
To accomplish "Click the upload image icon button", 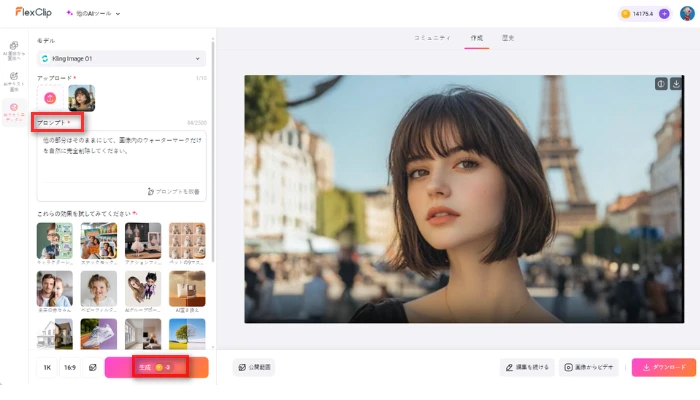I will (x=50, y=97).
